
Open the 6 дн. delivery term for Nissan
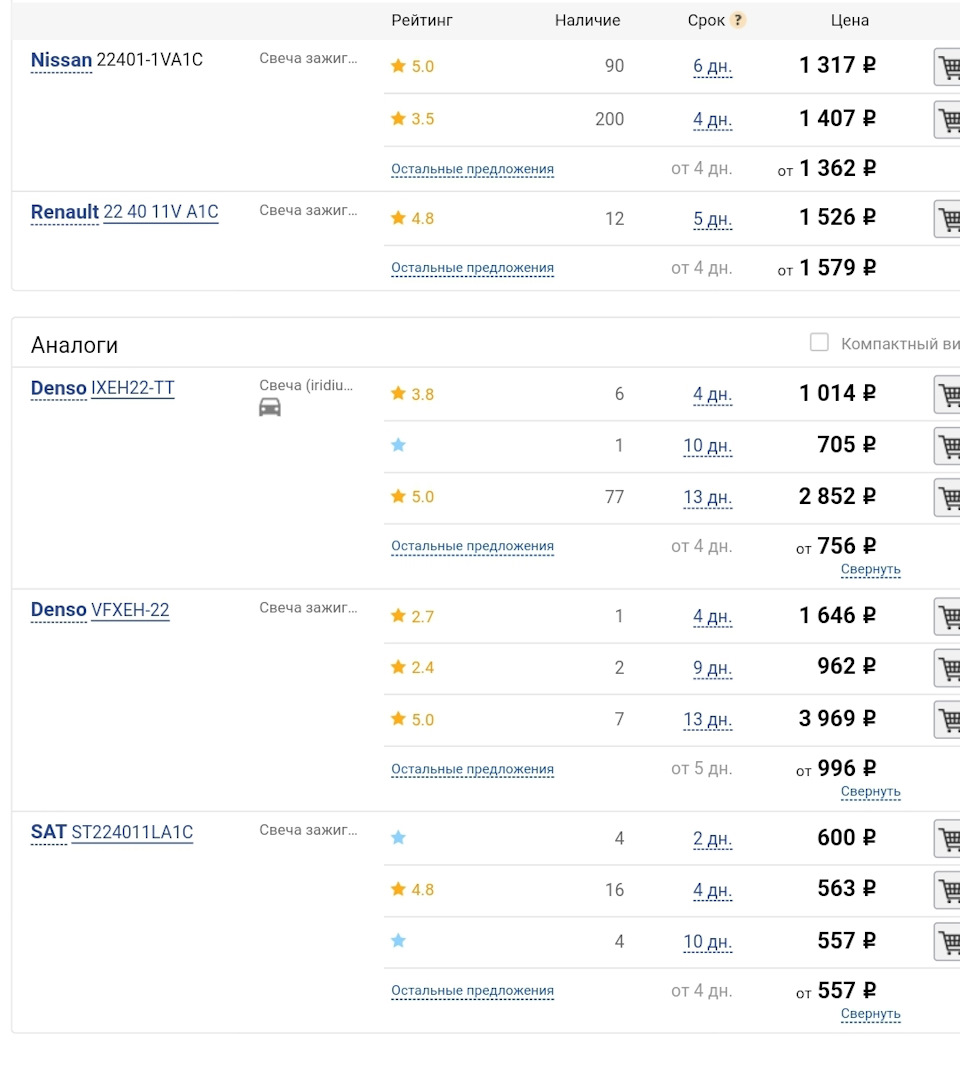coord(712,67)
